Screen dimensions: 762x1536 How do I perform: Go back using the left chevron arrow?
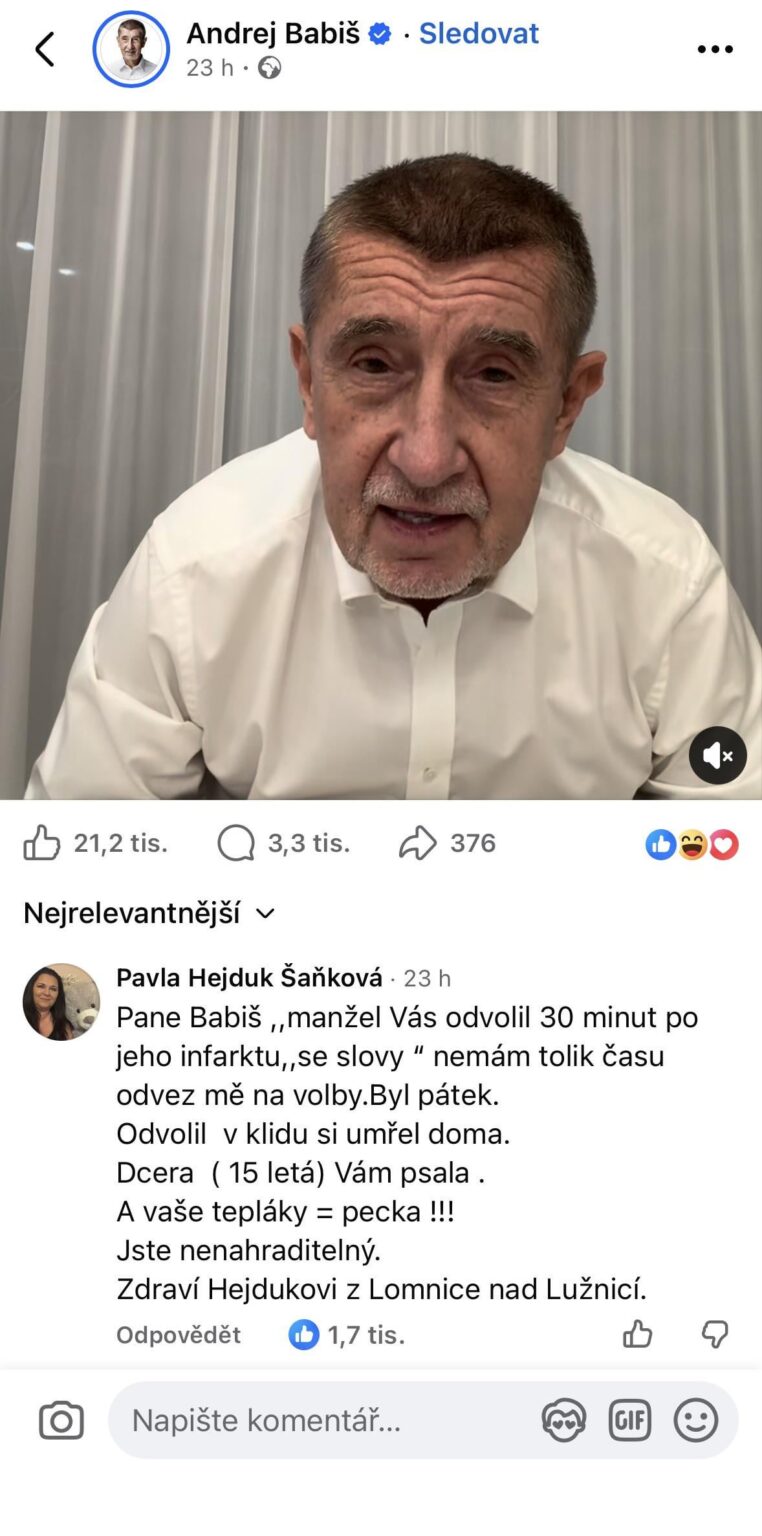click(45, 49)
